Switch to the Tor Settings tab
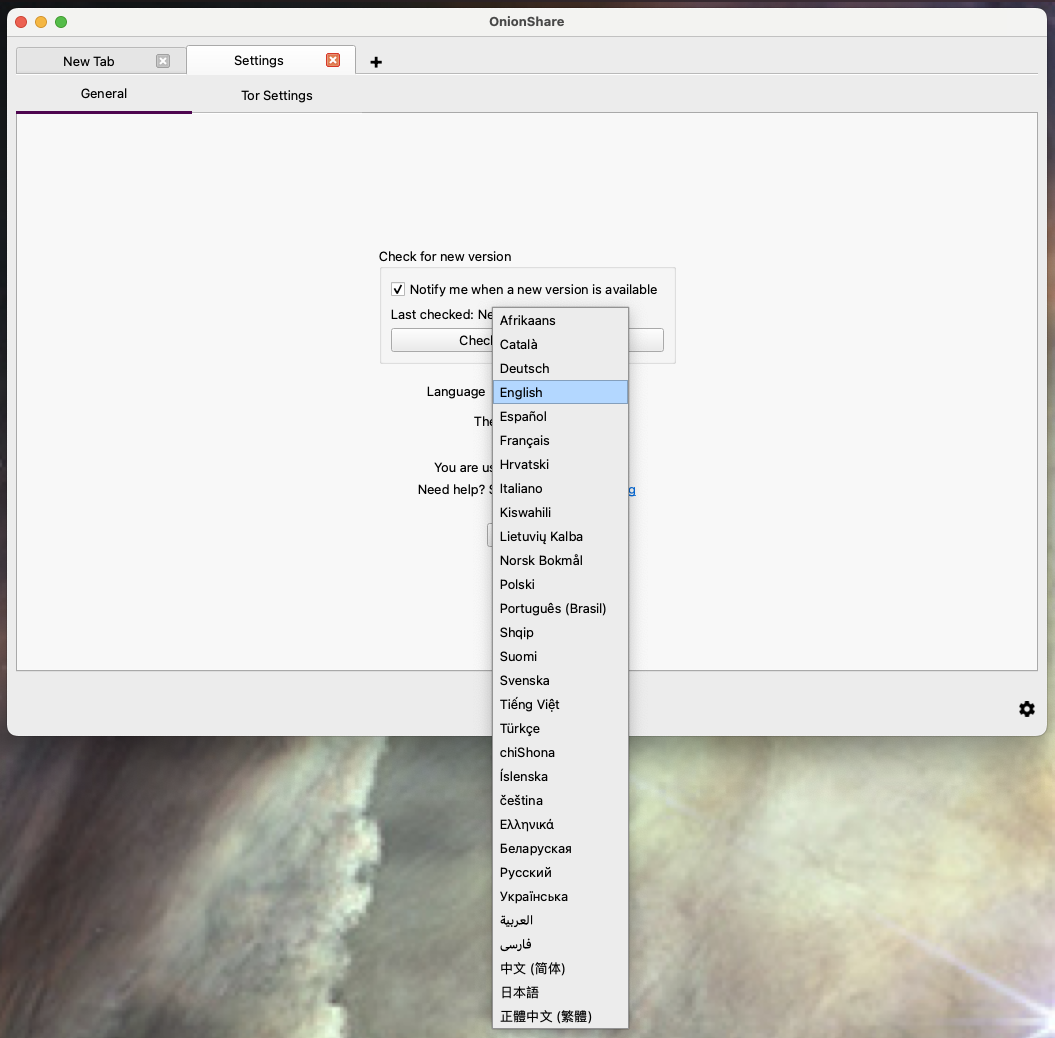The width and height of the screenshot is (1055, 1038). pyautogui.click(x=276, y=95)
